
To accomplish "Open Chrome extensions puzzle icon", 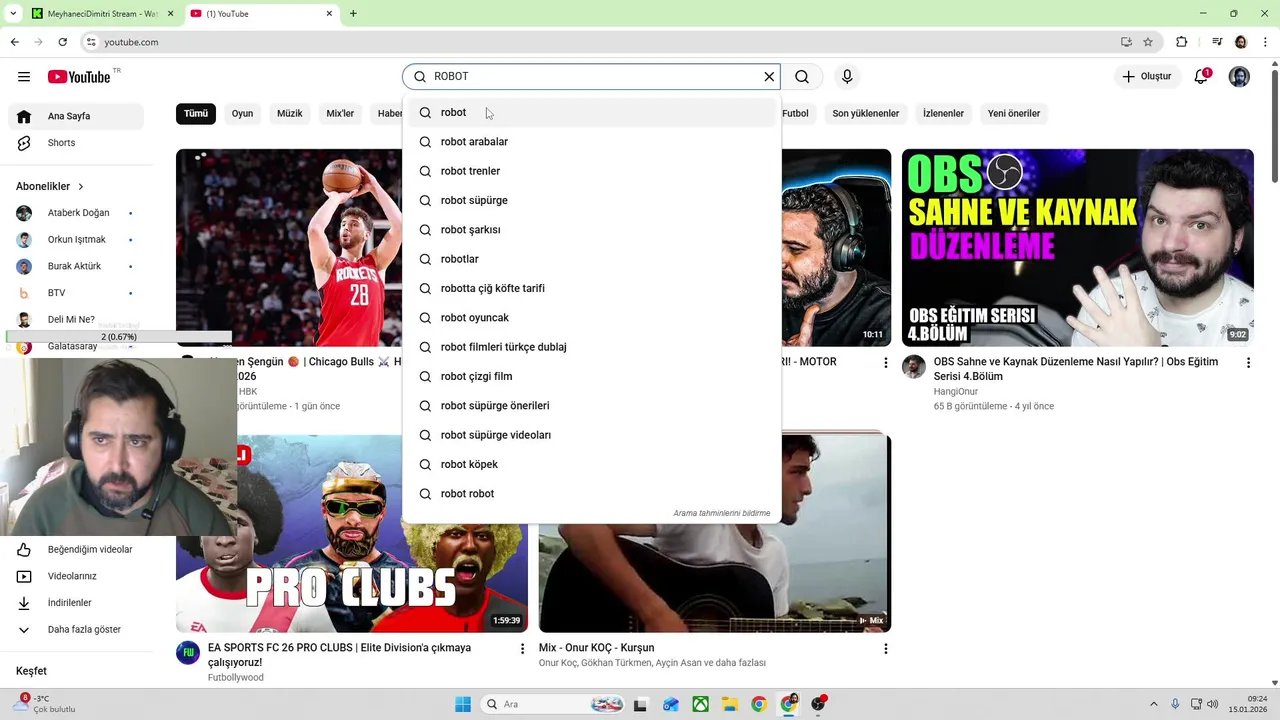I will coord(1182,42).
